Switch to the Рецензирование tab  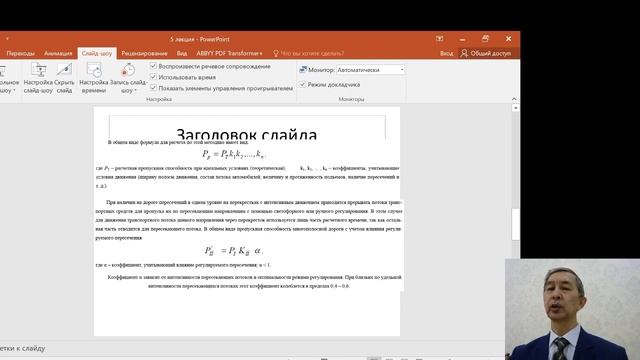coord(144,53)
